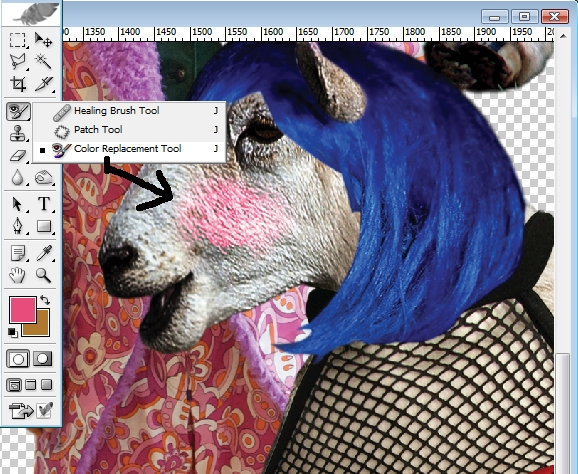Pick the Eyedropper tool
Viewport: 578px width, 474px height.
[x=44, y=253]
